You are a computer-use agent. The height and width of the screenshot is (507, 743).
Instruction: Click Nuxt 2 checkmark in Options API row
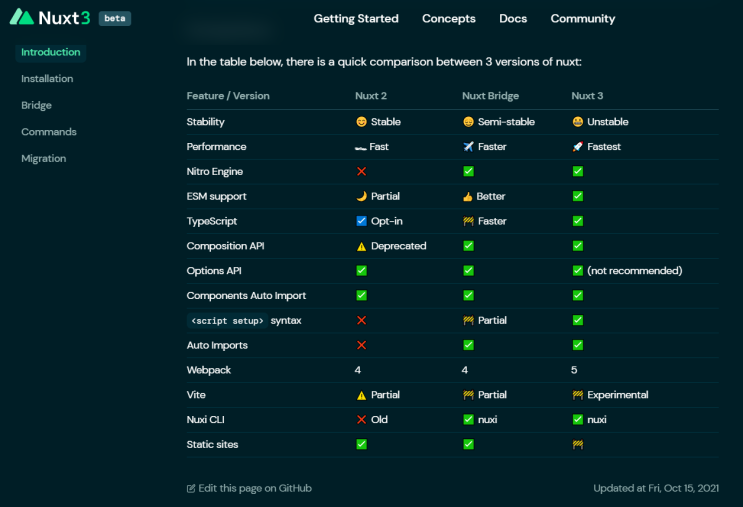pos(362,270)
